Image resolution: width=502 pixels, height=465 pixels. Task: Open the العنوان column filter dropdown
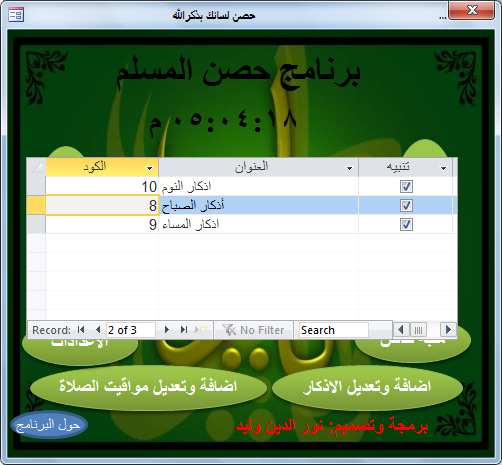tap(349, 168)
